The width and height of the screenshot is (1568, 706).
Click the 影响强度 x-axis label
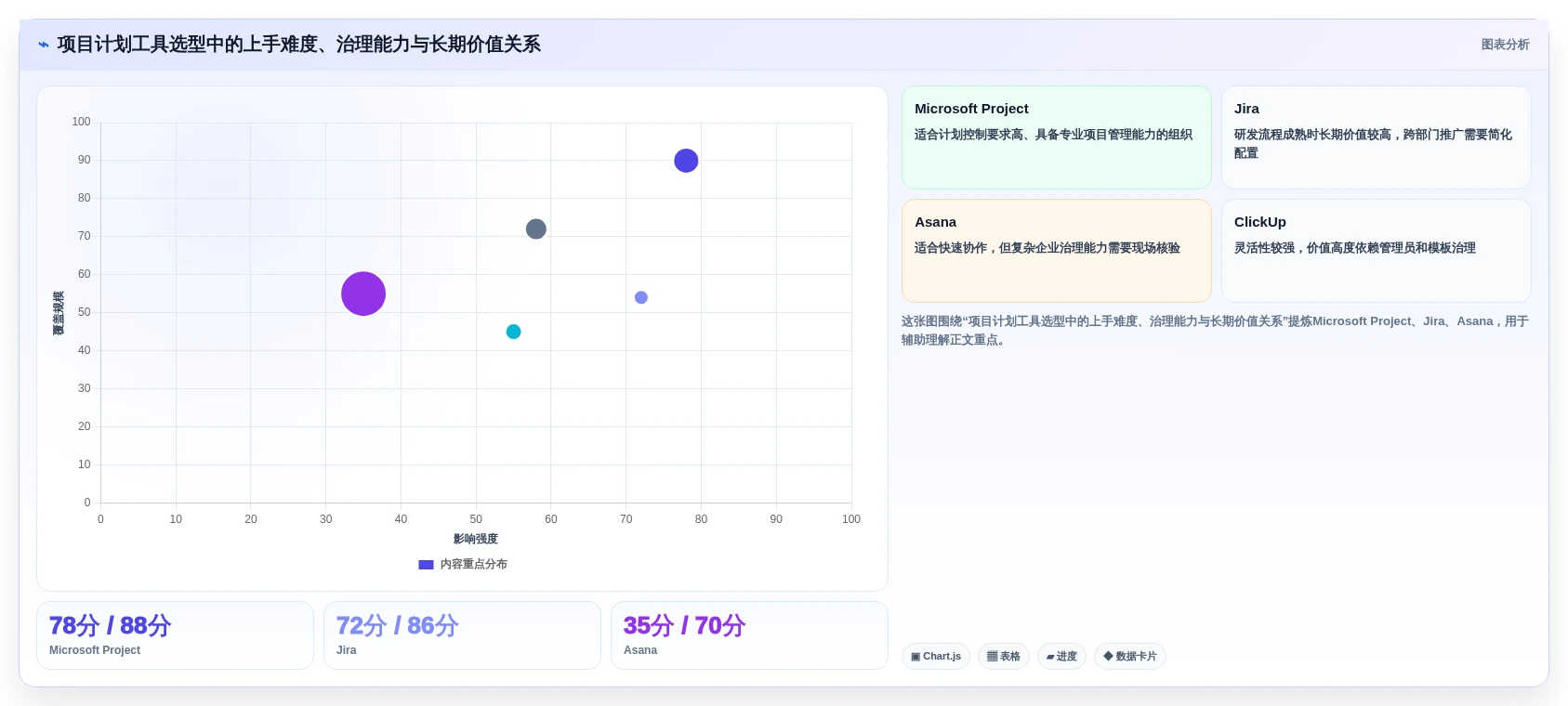coord(476,539)
